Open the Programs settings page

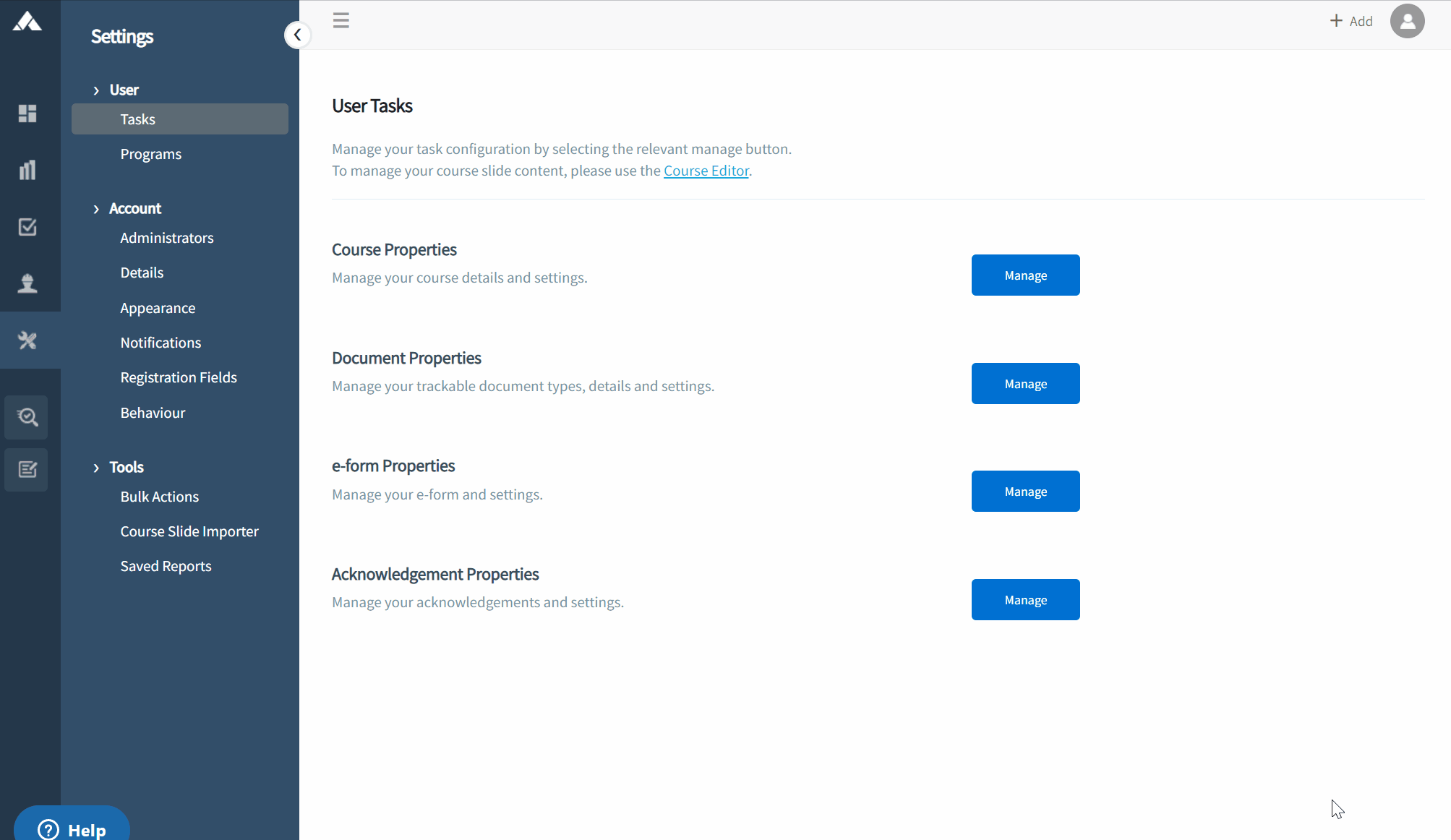[150, 154]
